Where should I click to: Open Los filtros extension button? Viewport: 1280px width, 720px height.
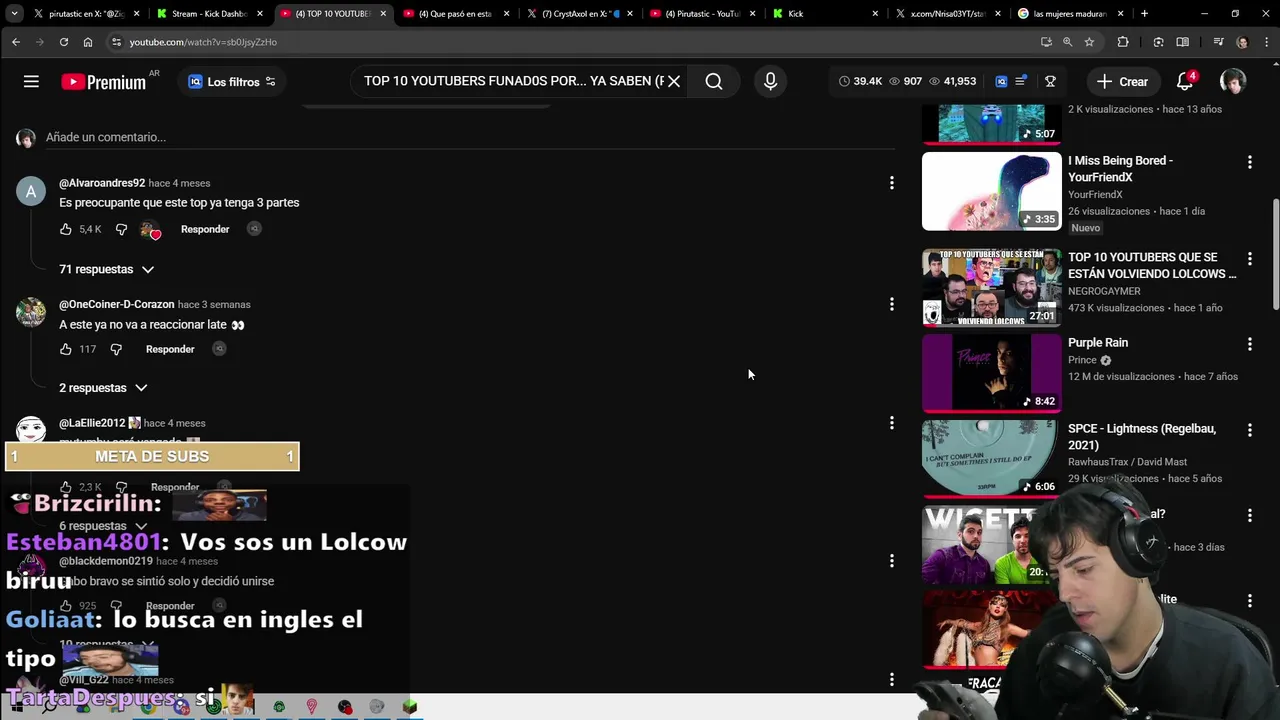(x=232, y=82)
